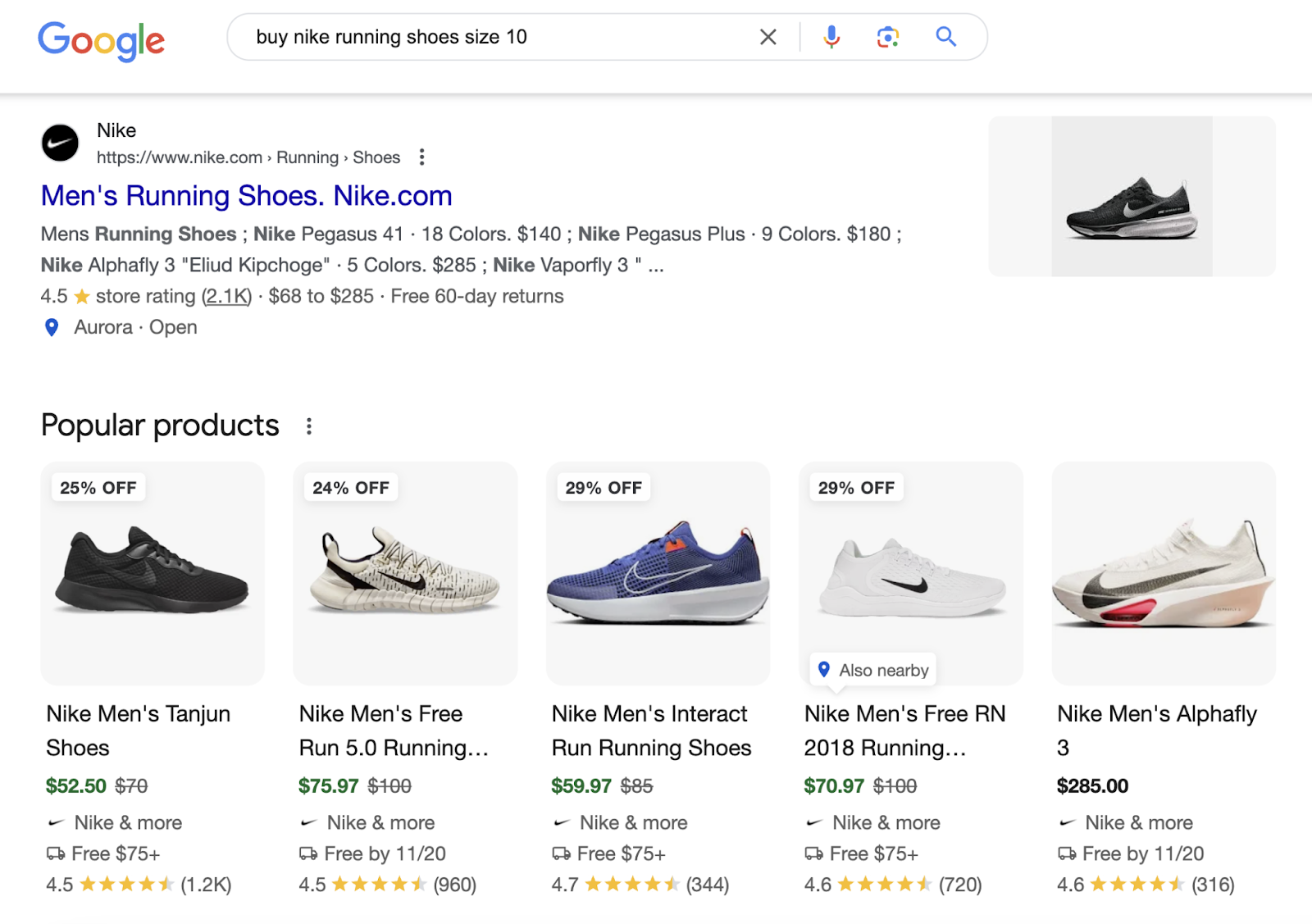Image resolution: width=1312 pixels, height=924 pixels.
Task: Open Google Lens image search
Action: click(886, 37)
